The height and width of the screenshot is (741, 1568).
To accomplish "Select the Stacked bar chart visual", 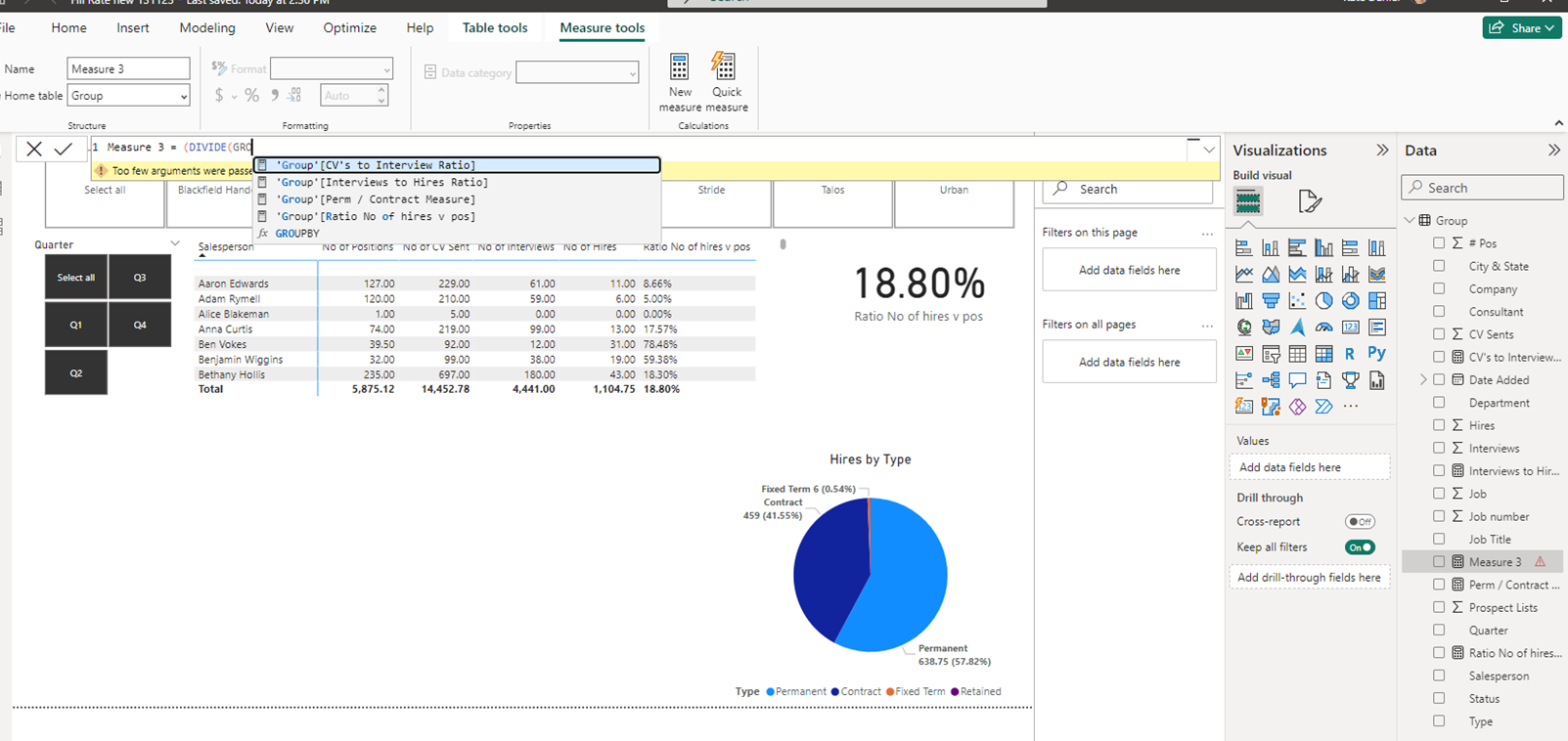I will click(x=1244, y=247).
